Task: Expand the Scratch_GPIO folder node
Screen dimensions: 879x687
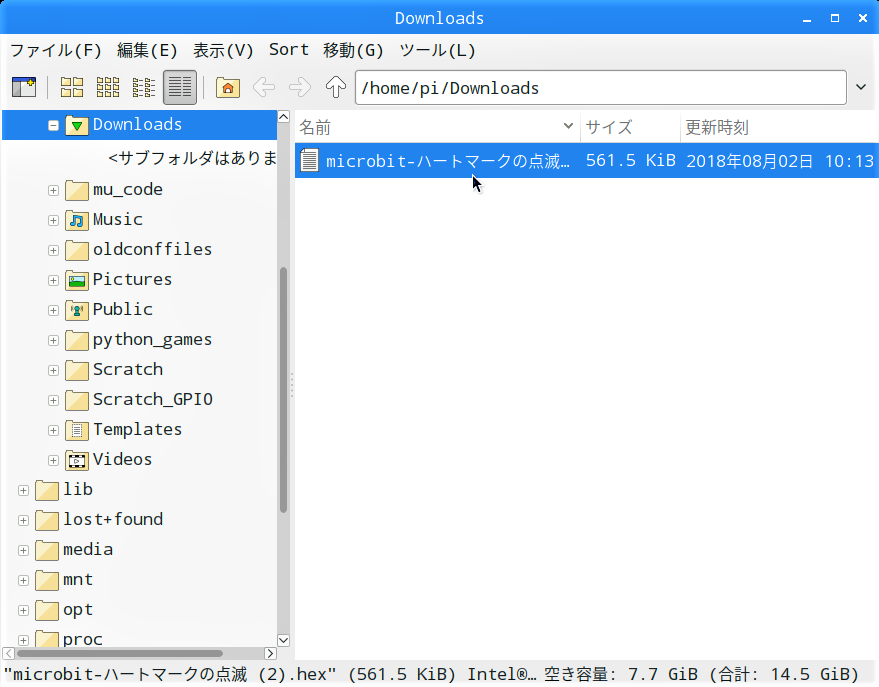Action: (x=53, y=401)
